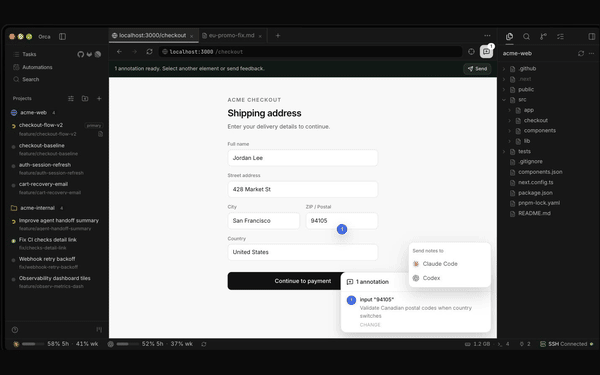Viewport: 600px width, 375px height.
Task: Open SSH Connected status indicator
Action: click(566, 344)
